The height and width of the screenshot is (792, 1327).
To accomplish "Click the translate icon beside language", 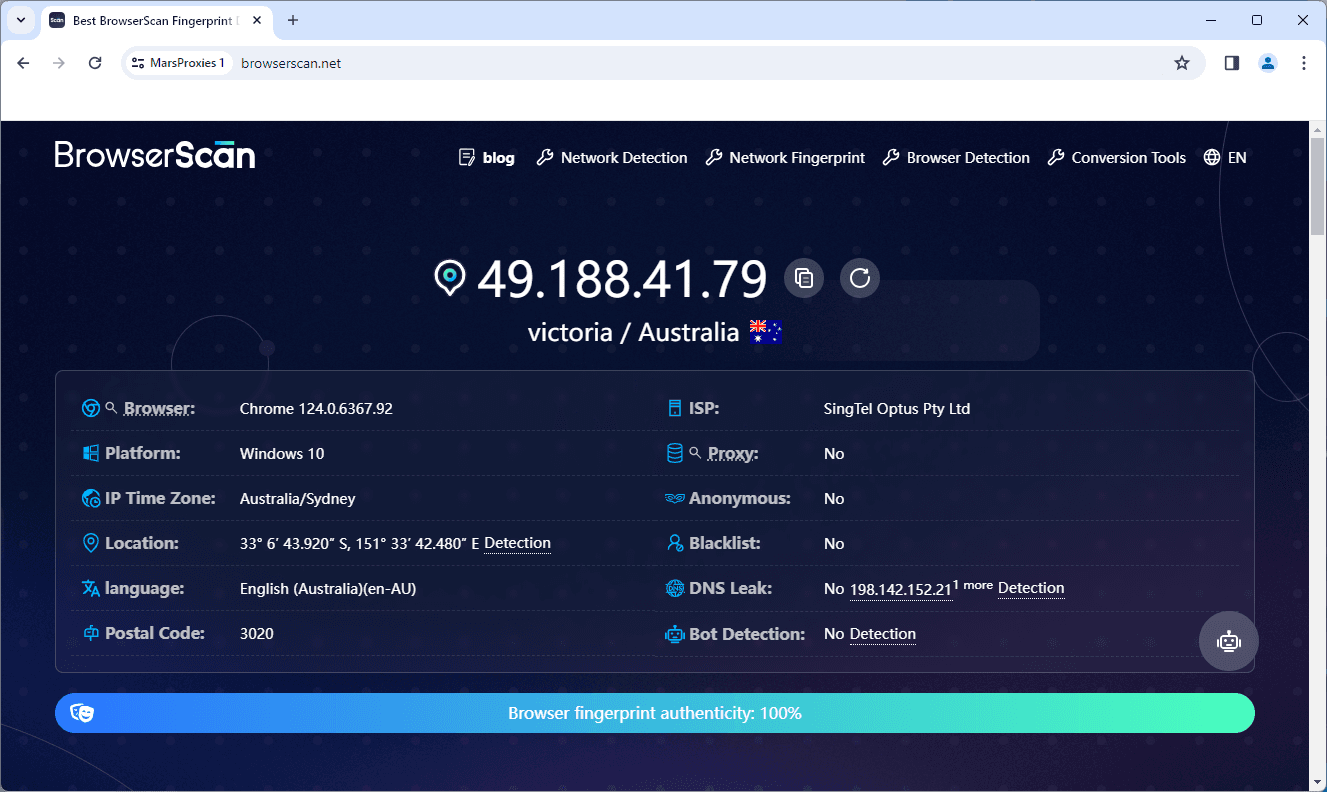I will (x=90, y=588).
